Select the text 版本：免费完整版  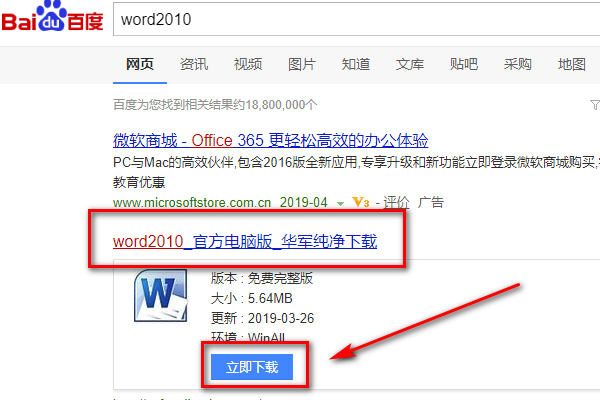pos(262,278)
